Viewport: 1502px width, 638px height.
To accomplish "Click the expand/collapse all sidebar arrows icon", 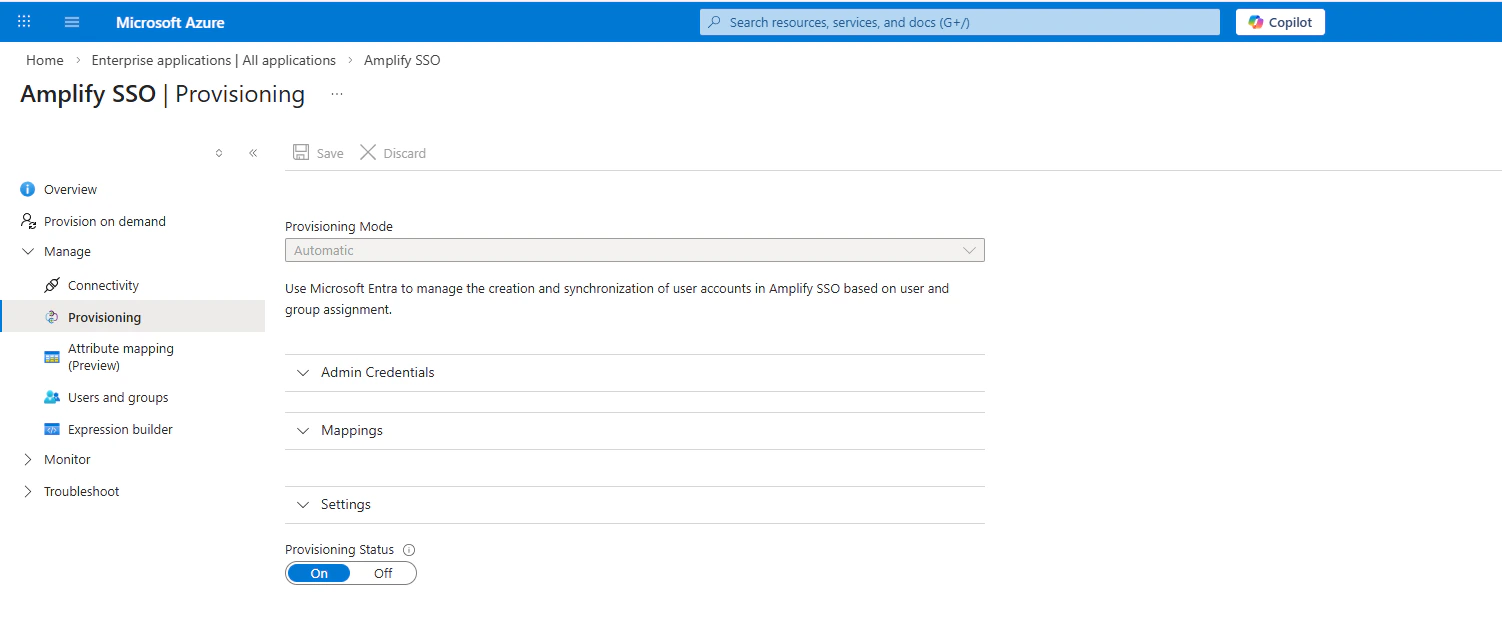I will coord(219,153).
